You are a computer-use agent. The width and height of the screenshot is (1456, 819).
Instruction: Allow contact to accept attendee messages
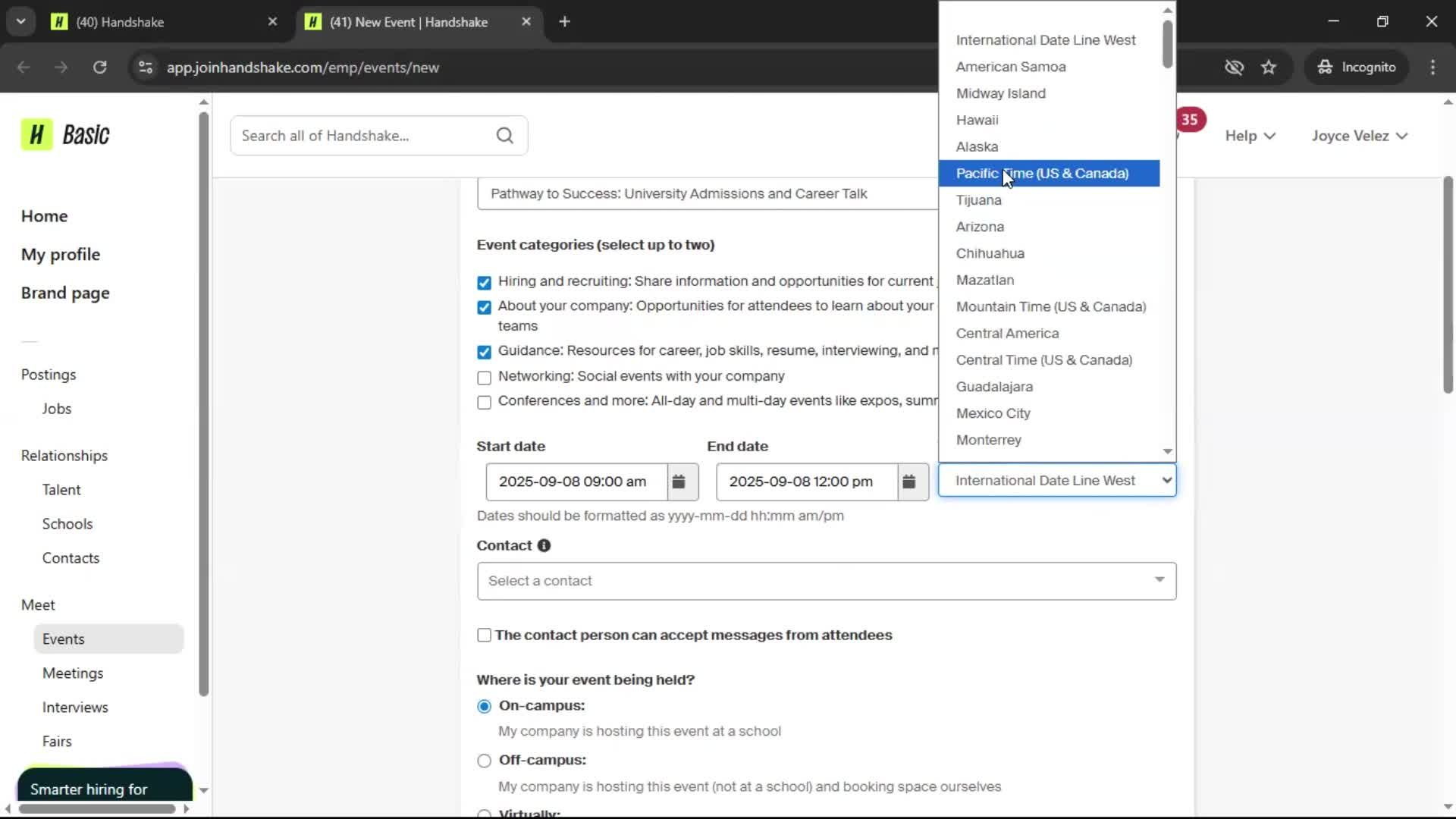(484, 635)
